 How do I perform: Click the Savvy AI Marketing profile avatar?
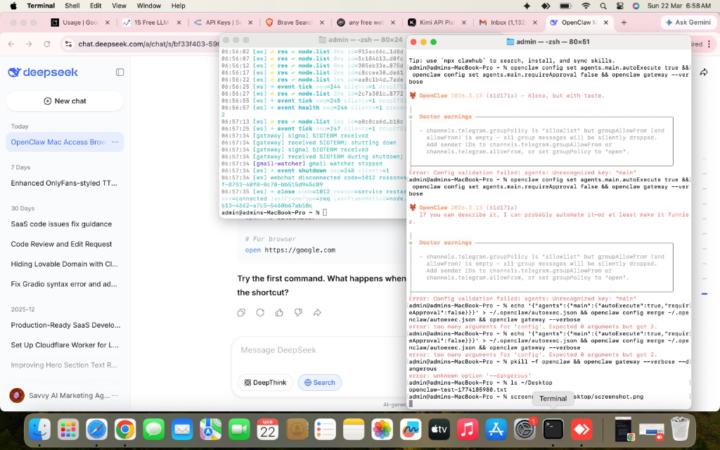(17, 395)
